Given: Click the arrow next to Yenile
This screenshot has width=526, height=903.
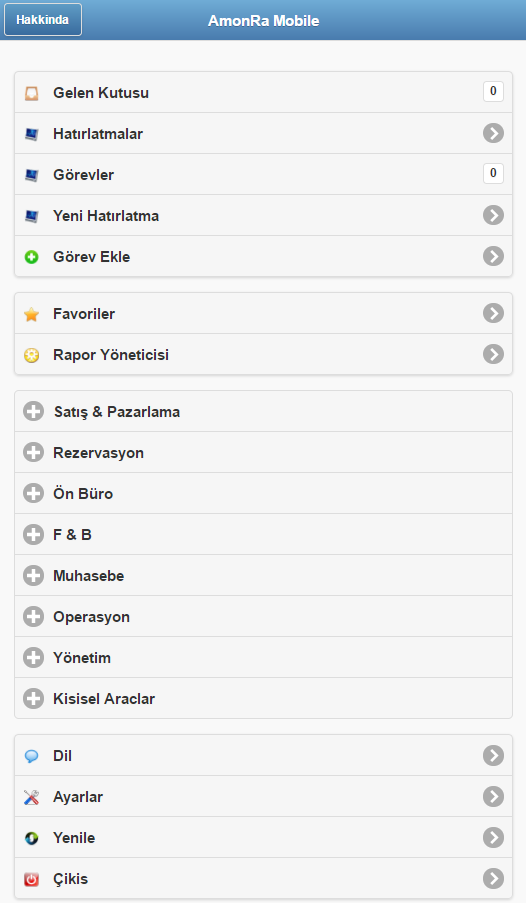Looking at the screenshot, I should tap(493, 837).
